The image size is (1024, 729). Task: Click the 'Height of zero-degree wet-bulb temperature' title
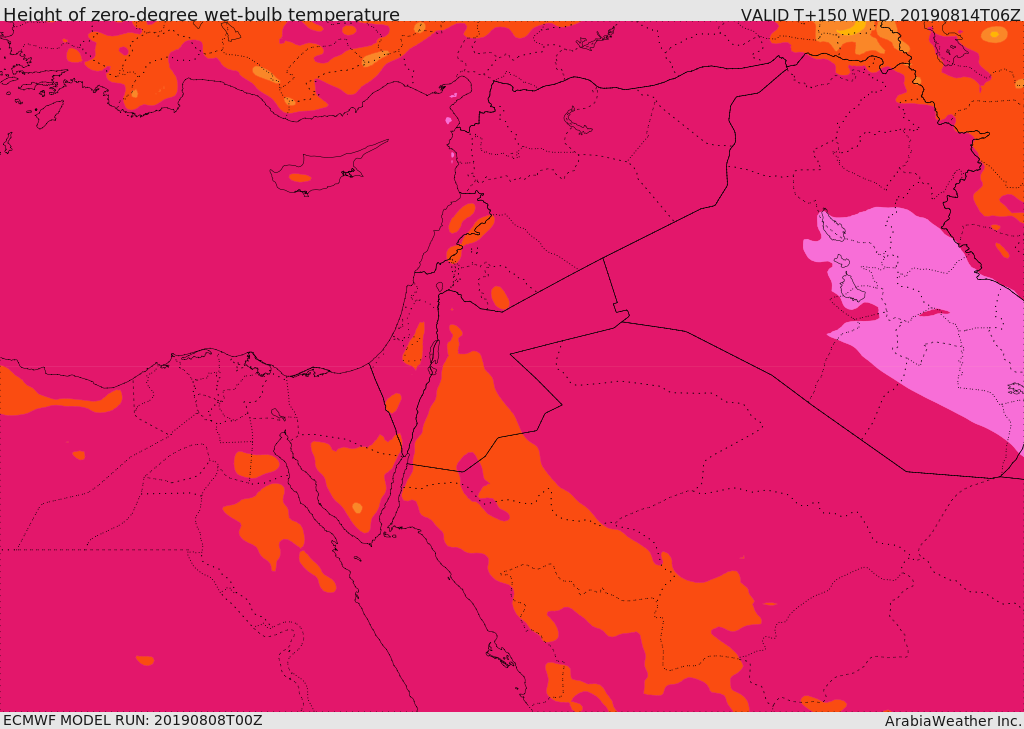201,14
